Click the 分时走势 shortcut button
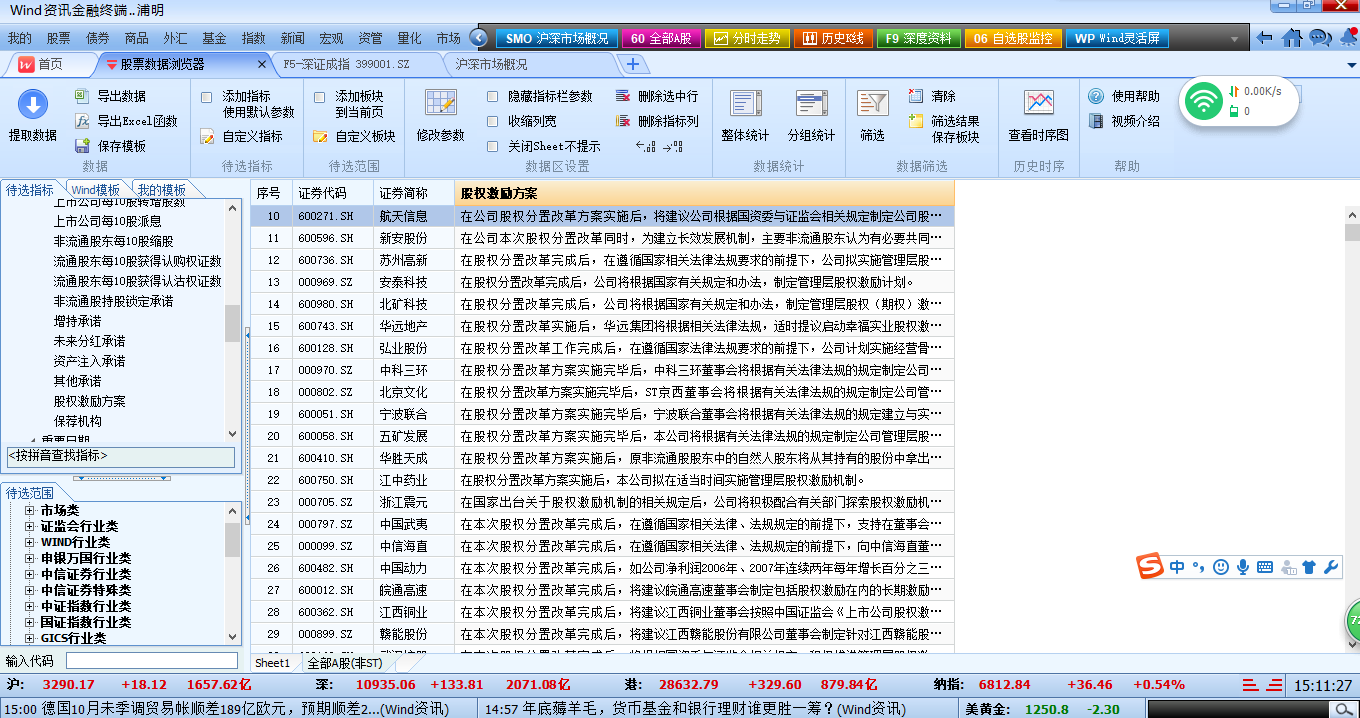 pos(748,39)
